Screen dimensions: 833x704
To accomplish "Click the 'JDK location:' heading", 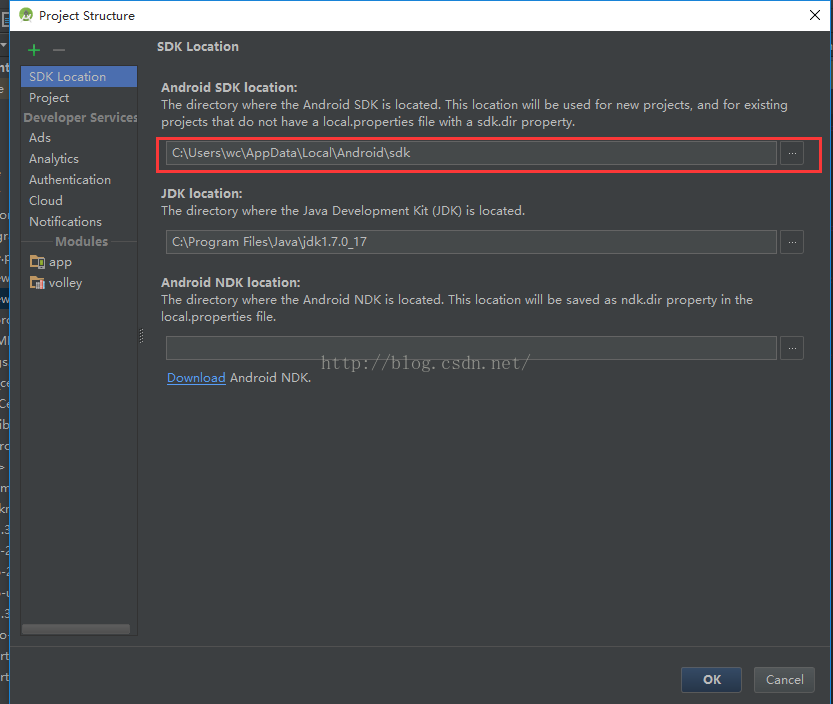I will [201, 193].
